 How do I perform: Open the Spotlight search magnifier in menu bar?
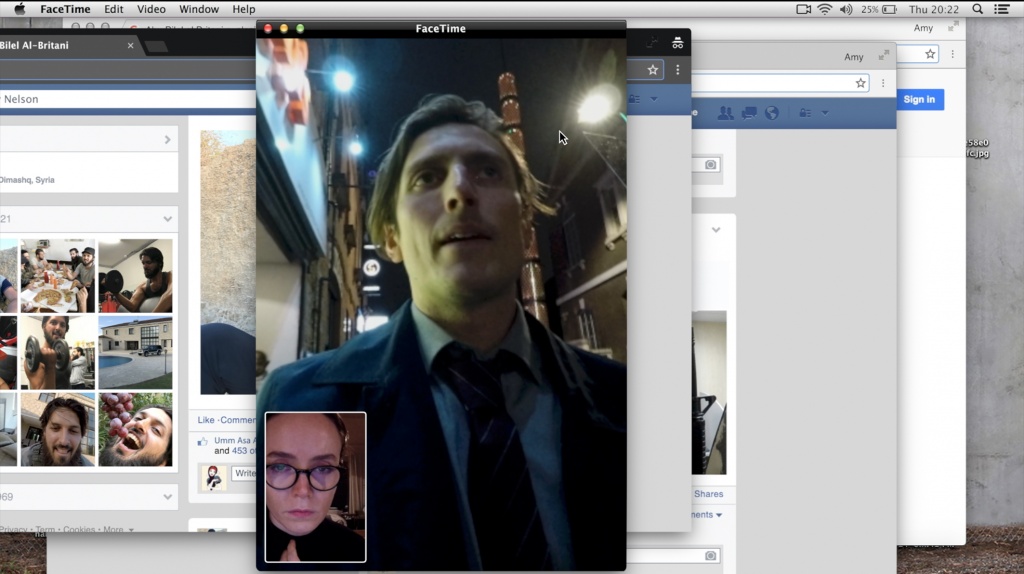977,9
